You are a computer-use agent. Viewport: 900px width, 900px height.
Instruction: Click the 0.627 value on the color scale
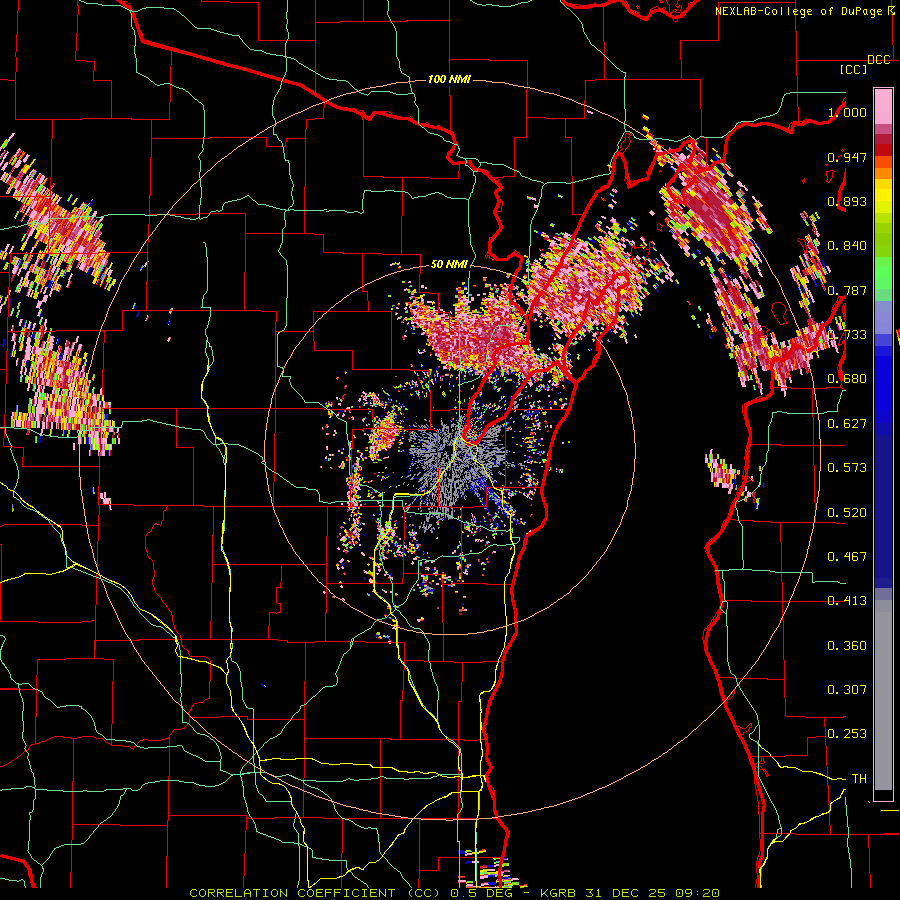point(847,424)
